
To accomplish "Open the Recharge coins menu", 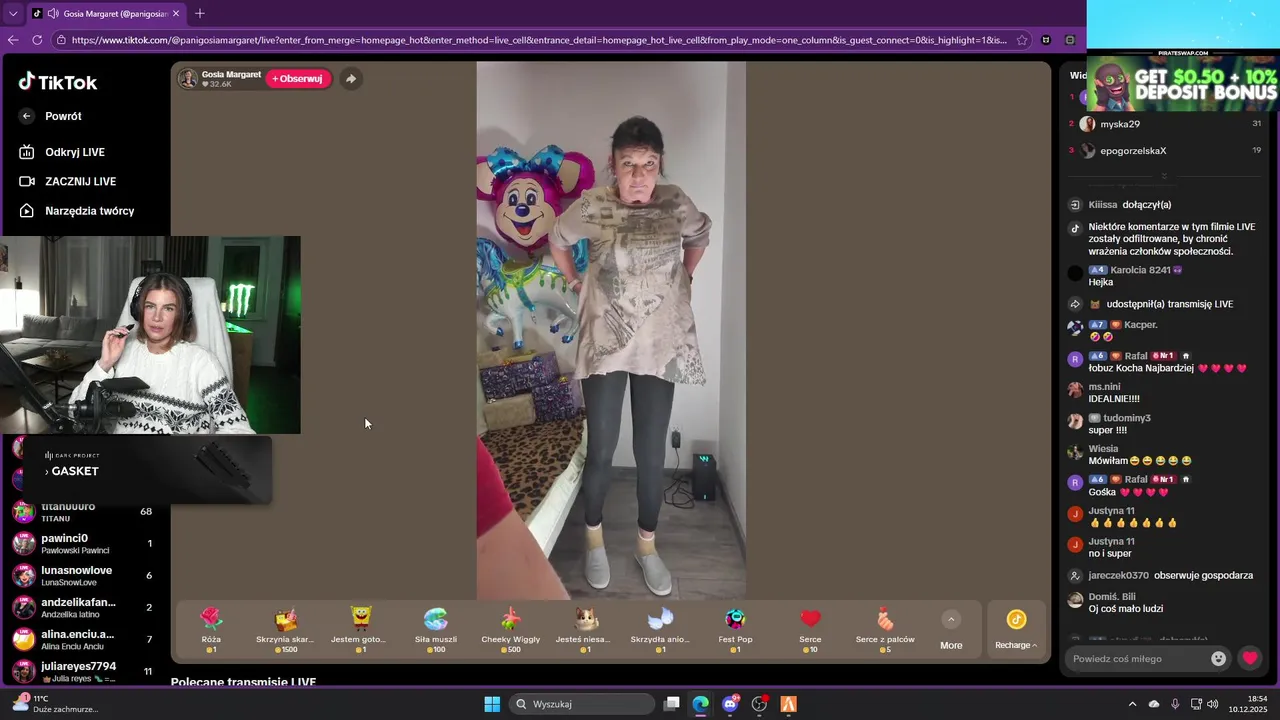I will [1016, 630].
